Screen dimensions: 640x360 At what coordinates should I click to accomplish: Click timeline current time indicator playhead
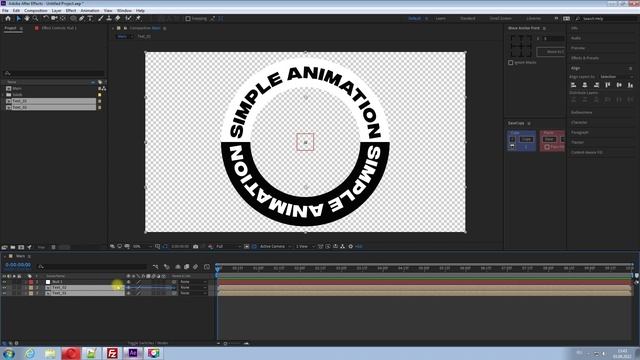click(x=218, y=268)
